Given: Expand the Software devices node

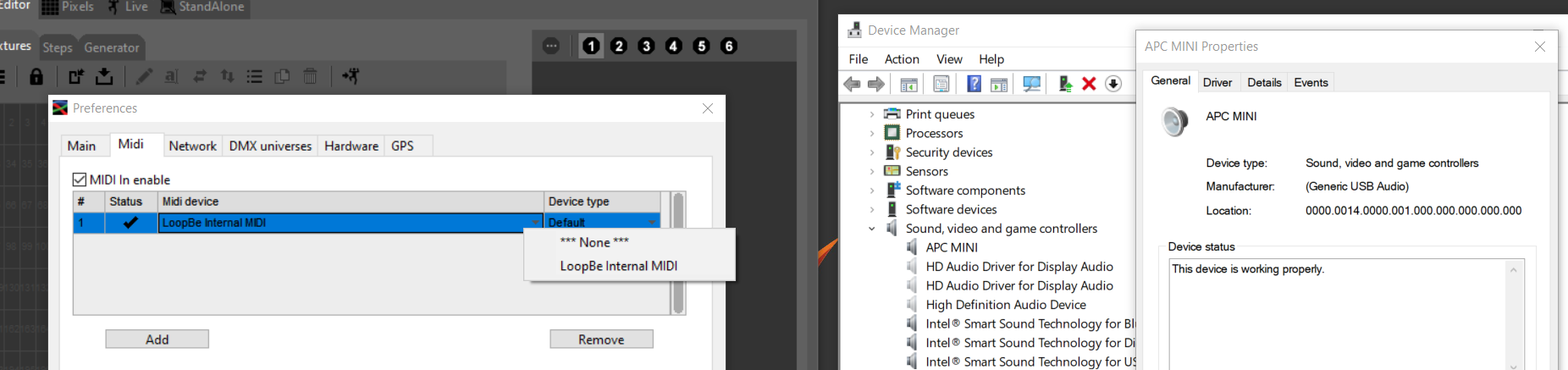Looking at the screenshot, I should 872,209.
